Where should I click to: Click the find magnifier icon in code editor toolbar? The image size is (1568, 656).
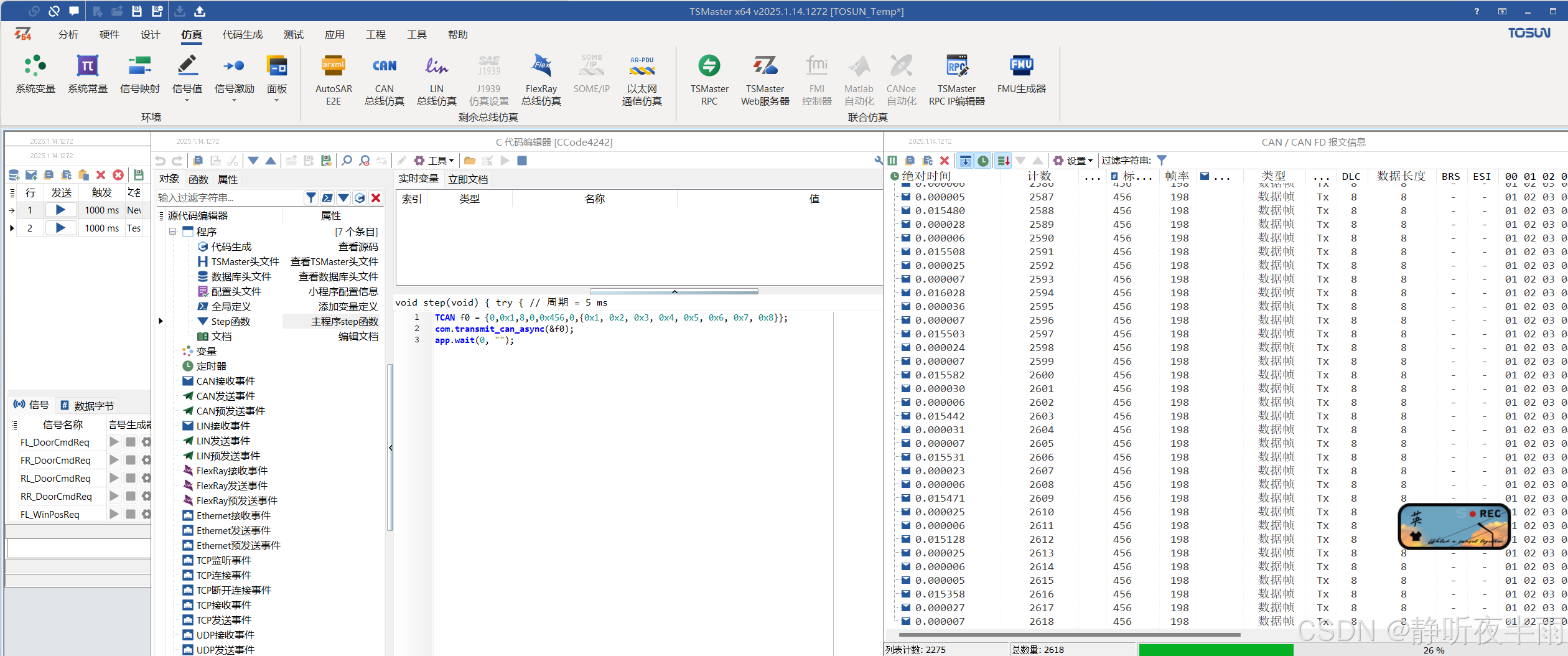347,161
